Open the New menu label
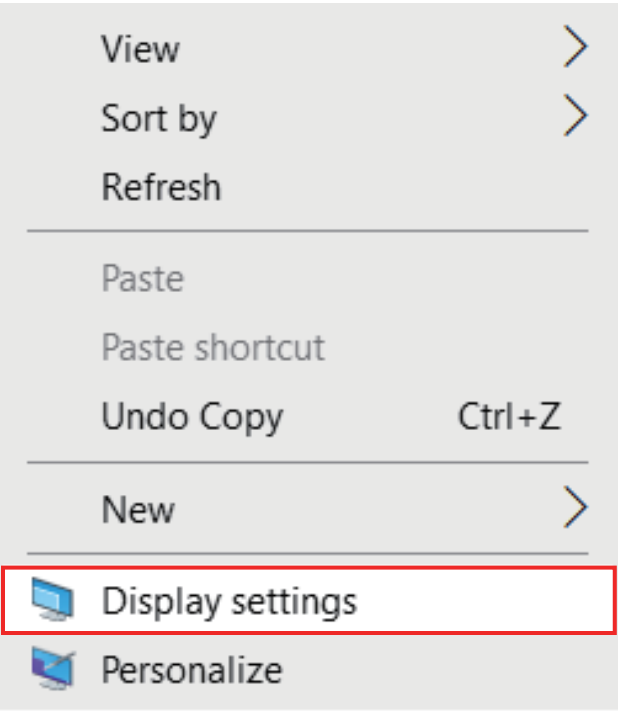Viewport: 620px width, 713px height. click(137, 508)
